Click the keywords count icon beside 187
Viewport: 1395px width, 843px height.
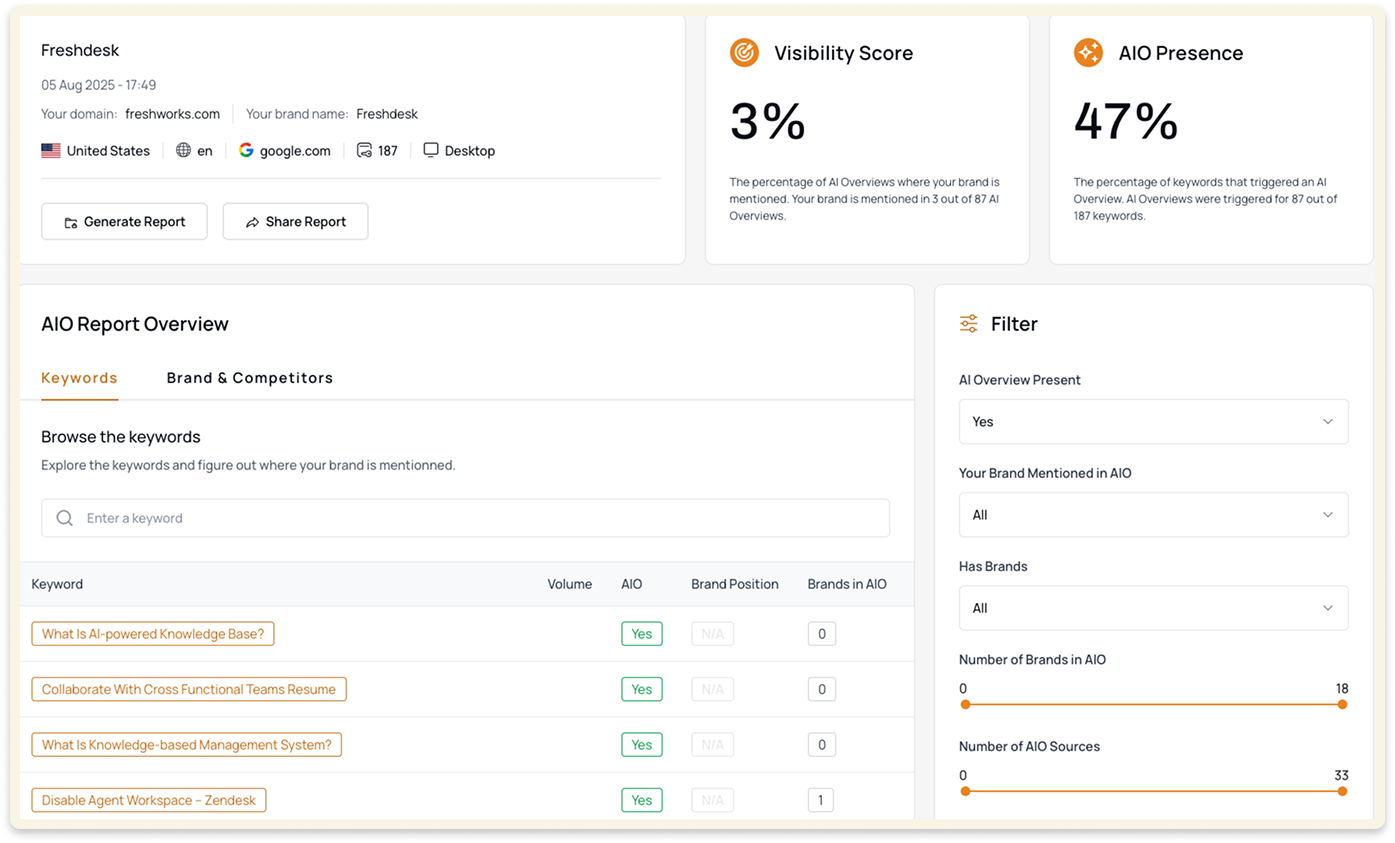365,151
